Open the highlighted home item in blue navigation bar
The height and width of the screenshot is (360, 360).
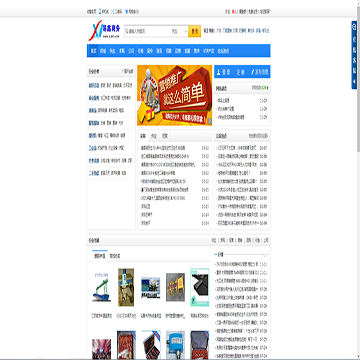[93, 51]
